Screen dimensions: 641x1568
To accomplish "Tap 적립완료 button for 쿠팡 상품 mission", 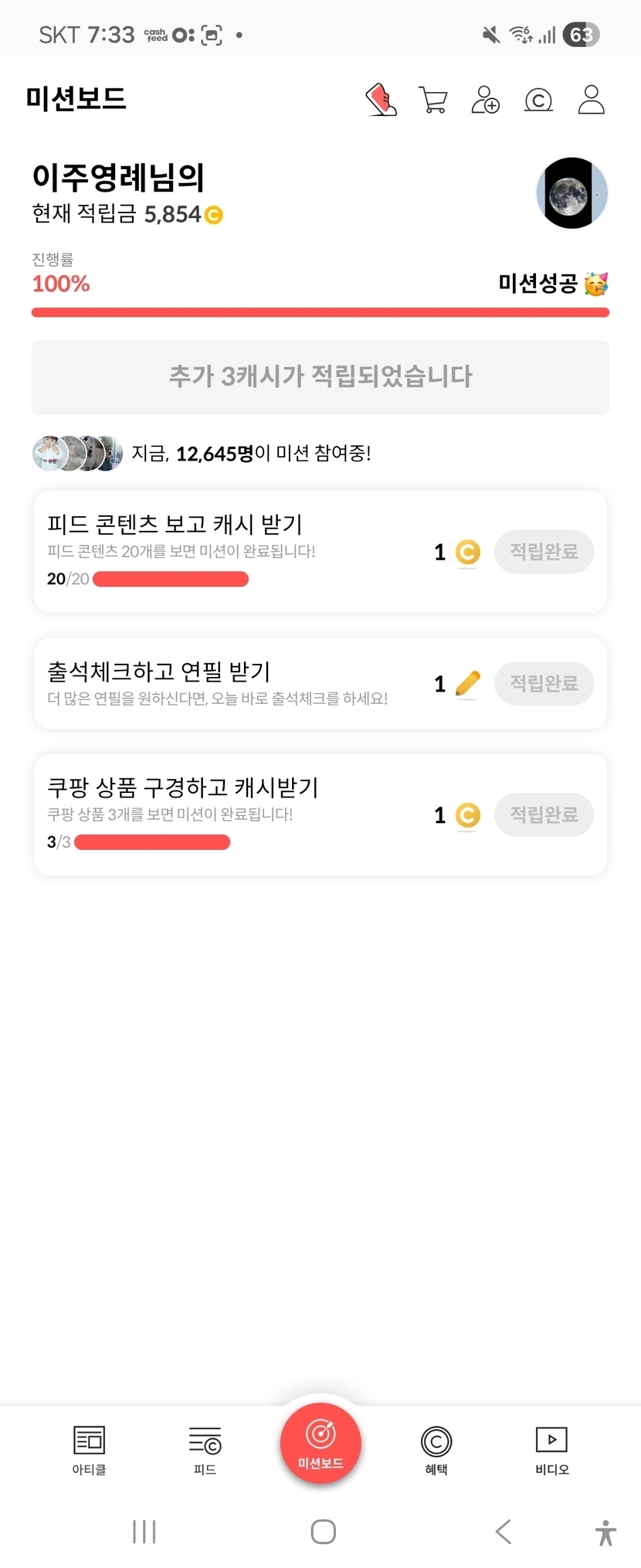I will coord(544,815).
